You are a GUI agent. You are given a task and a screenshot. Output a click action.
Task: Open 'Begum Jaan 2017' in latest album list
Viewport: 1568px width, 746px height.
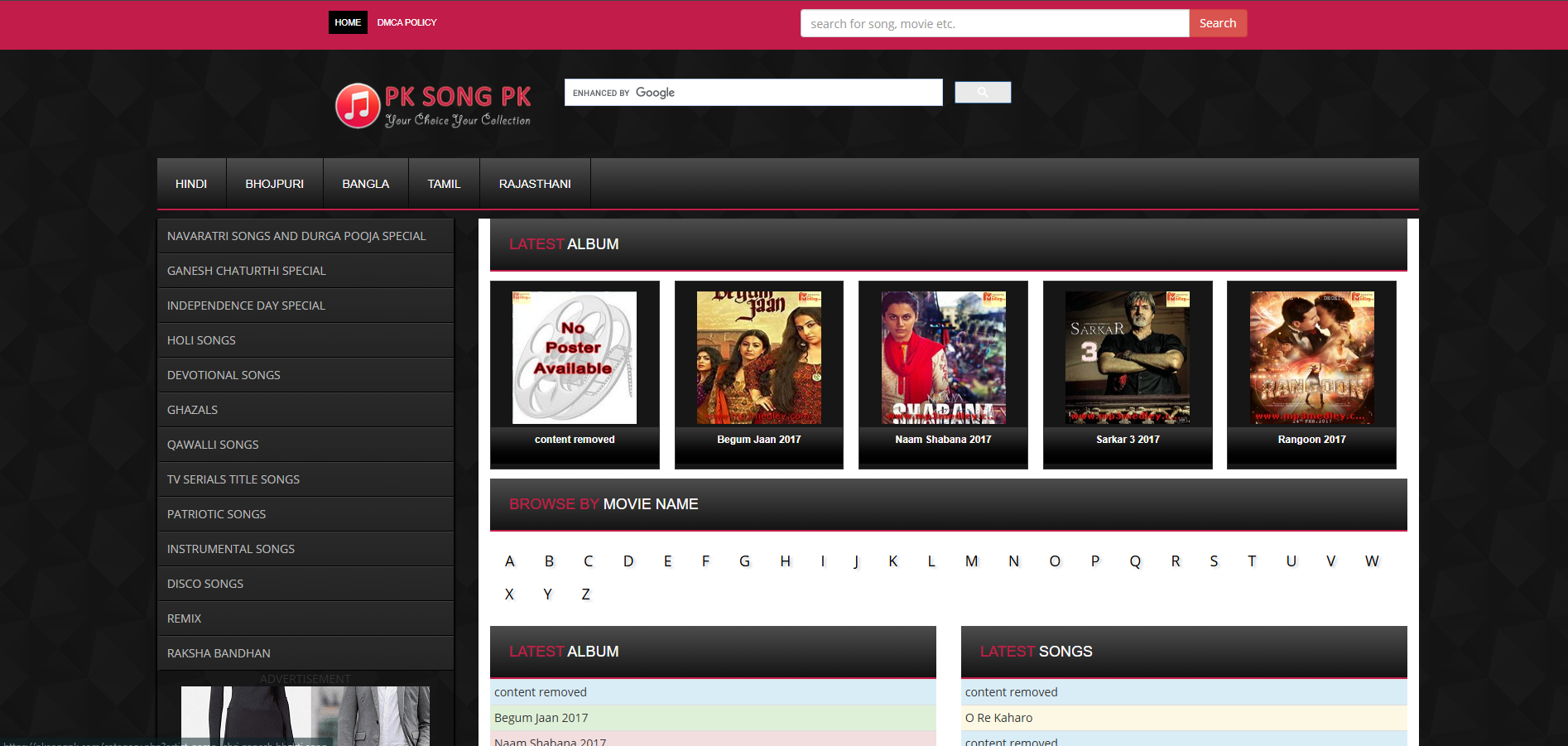click(x=541, y=718)
